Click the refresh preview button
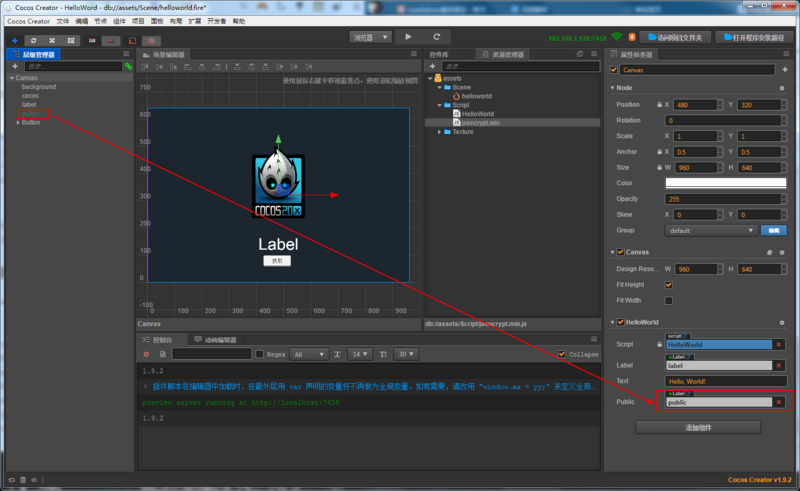The width and height of the screenshot is (800, 491). [437, 37]
